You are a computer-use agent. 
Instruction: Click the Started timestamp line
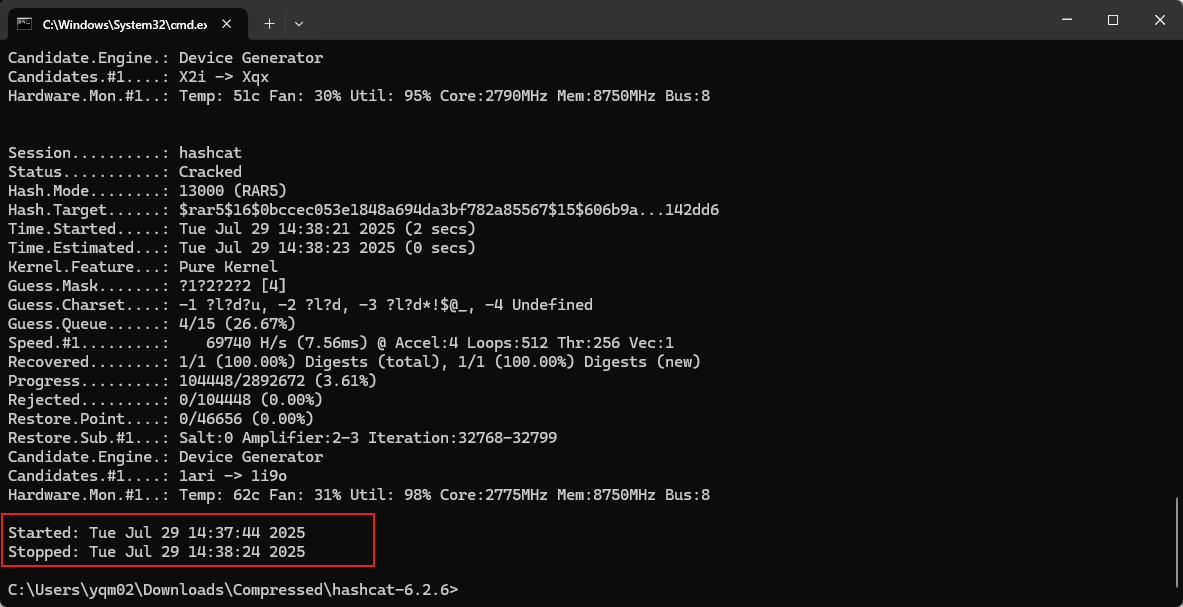point(157,532)
